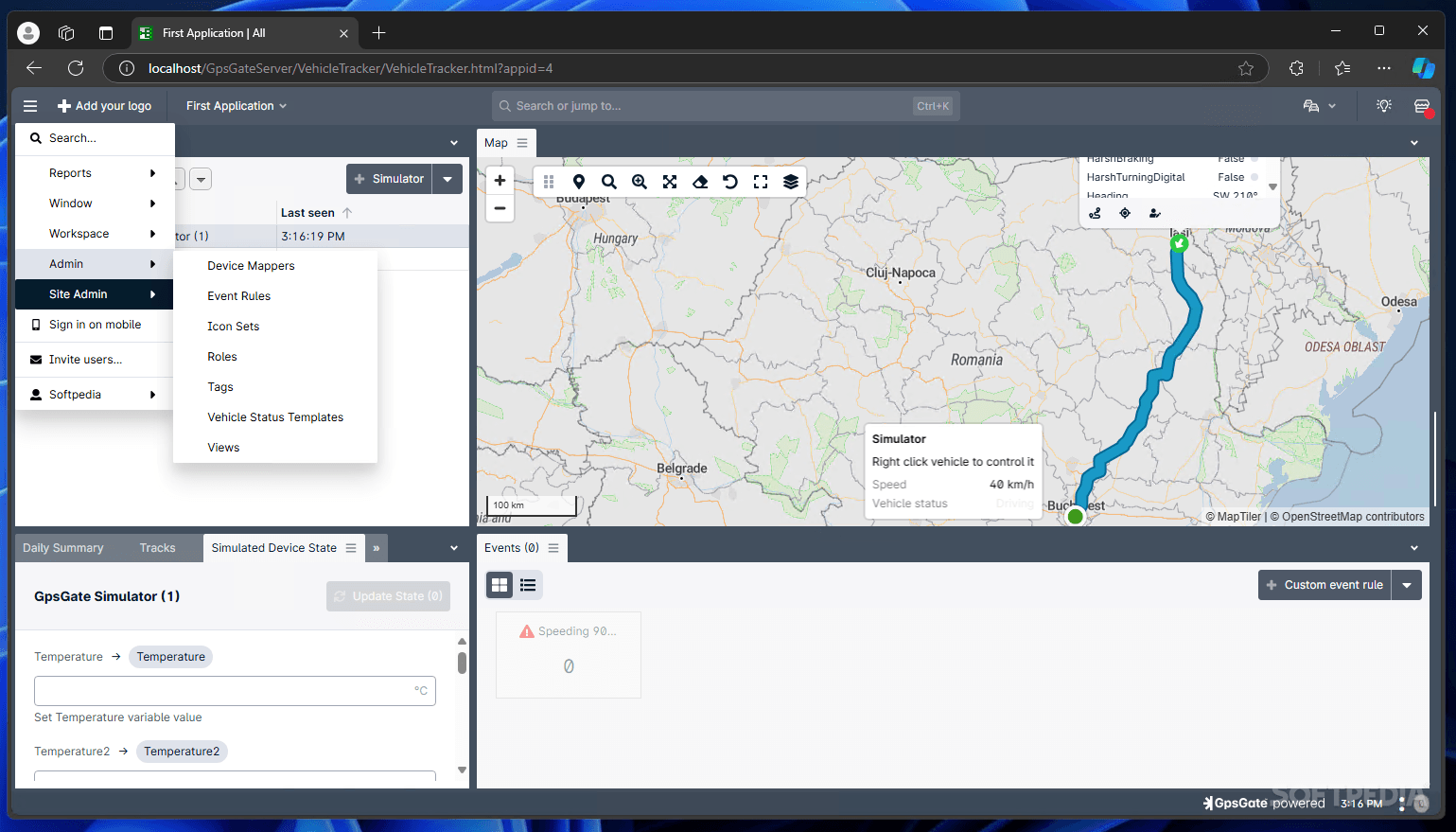Switch to the Daily Summary tab
This screenshot has height=832, width=1456.
pyautogui.click(x=62, y=548)
